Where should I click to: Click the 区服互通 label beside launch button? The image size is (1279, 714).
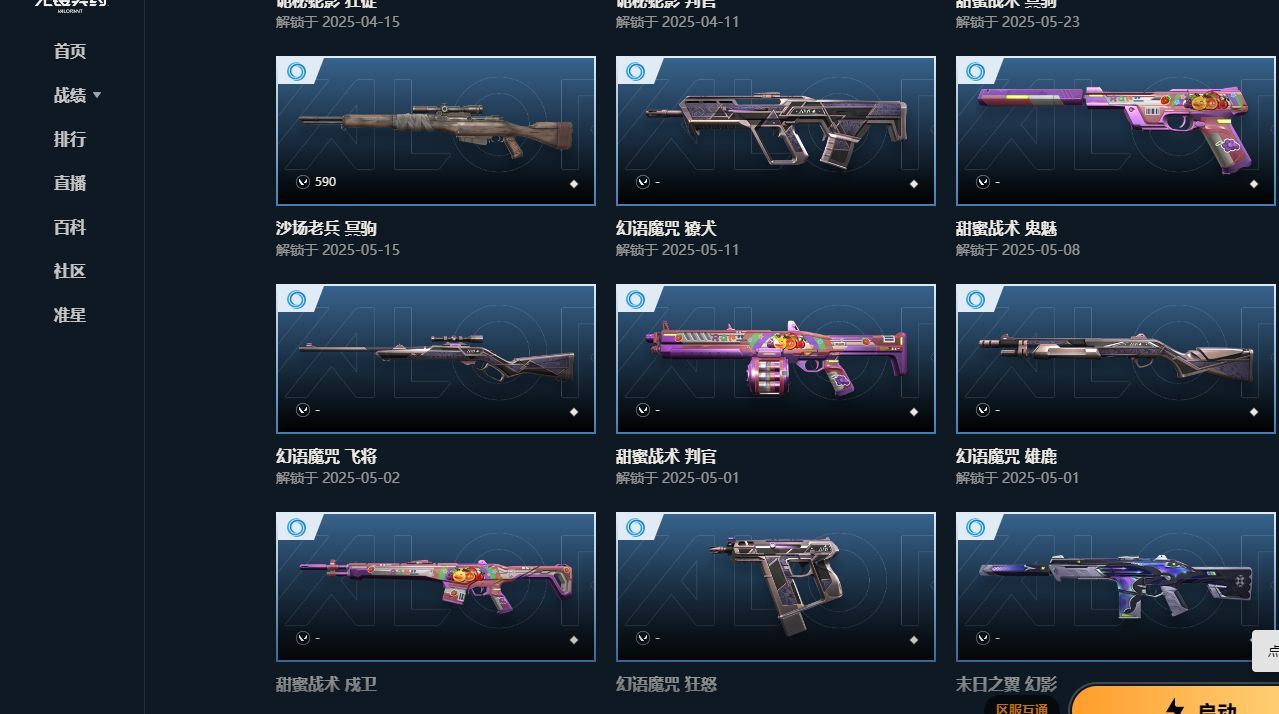1021,707
